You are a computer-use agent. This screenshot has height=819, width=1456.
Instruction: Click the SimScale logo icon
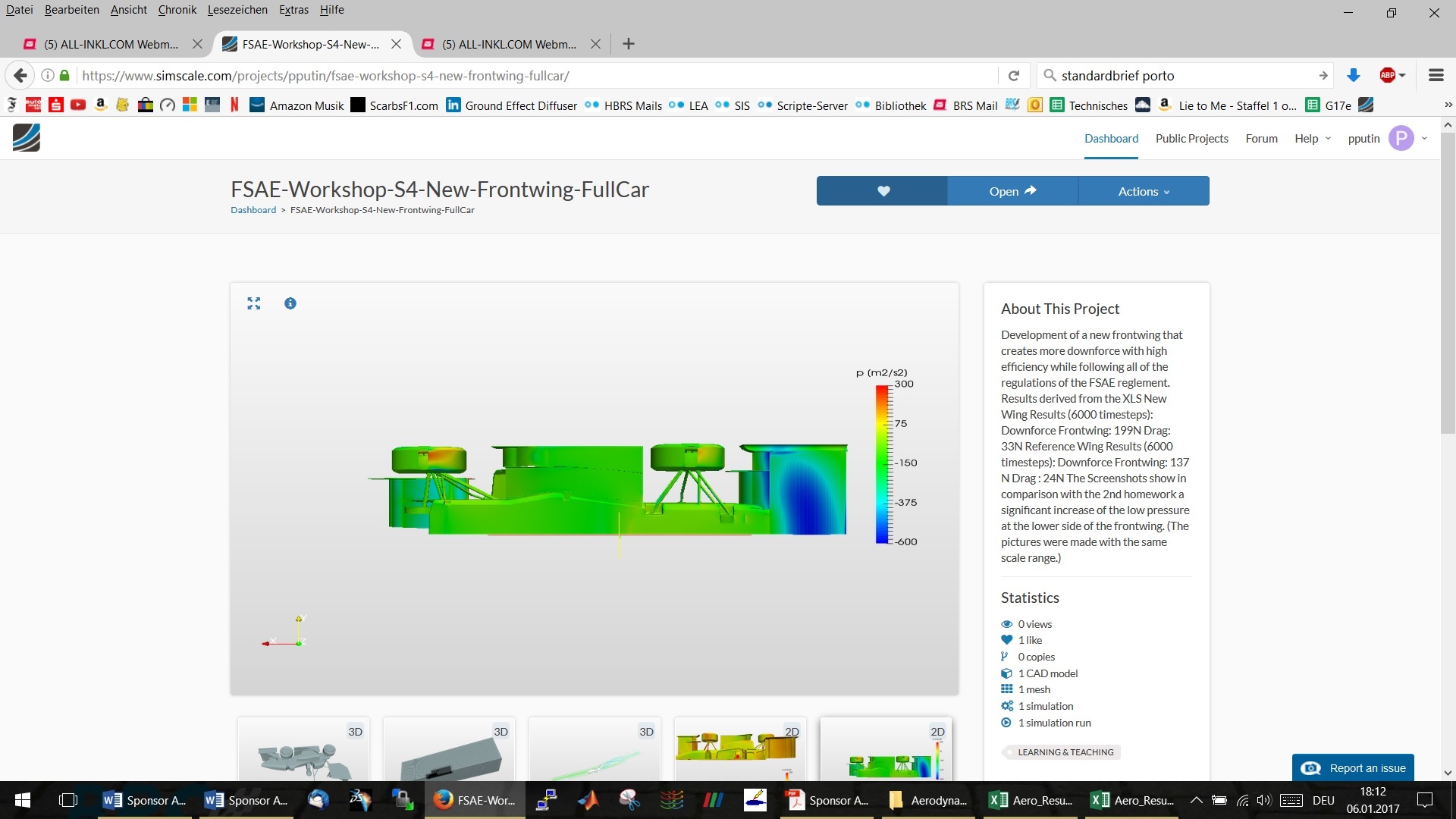(27, 138)
